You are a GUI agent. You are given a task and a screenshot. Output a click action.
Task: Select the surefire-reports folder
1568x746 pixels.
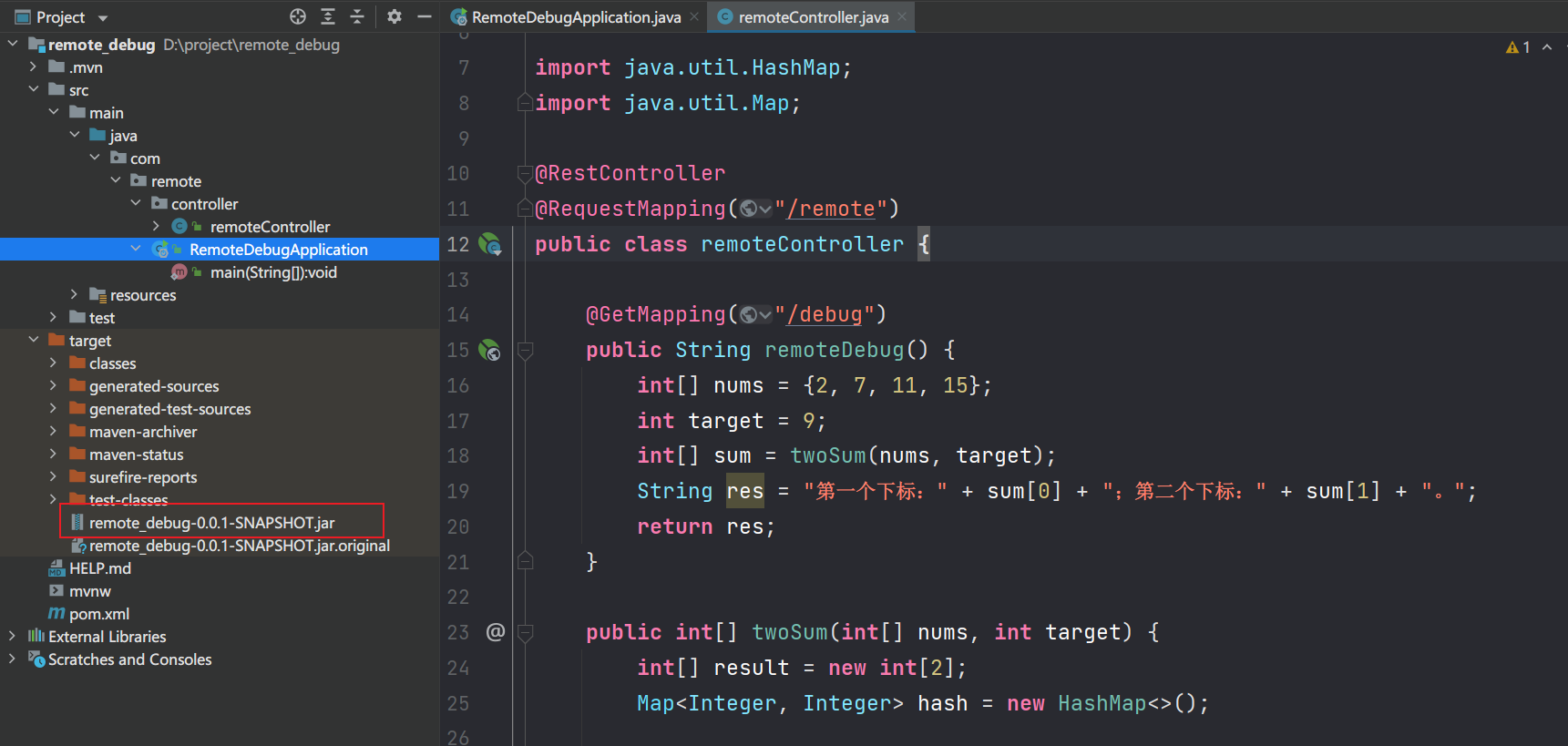click(x=143, y=476)
